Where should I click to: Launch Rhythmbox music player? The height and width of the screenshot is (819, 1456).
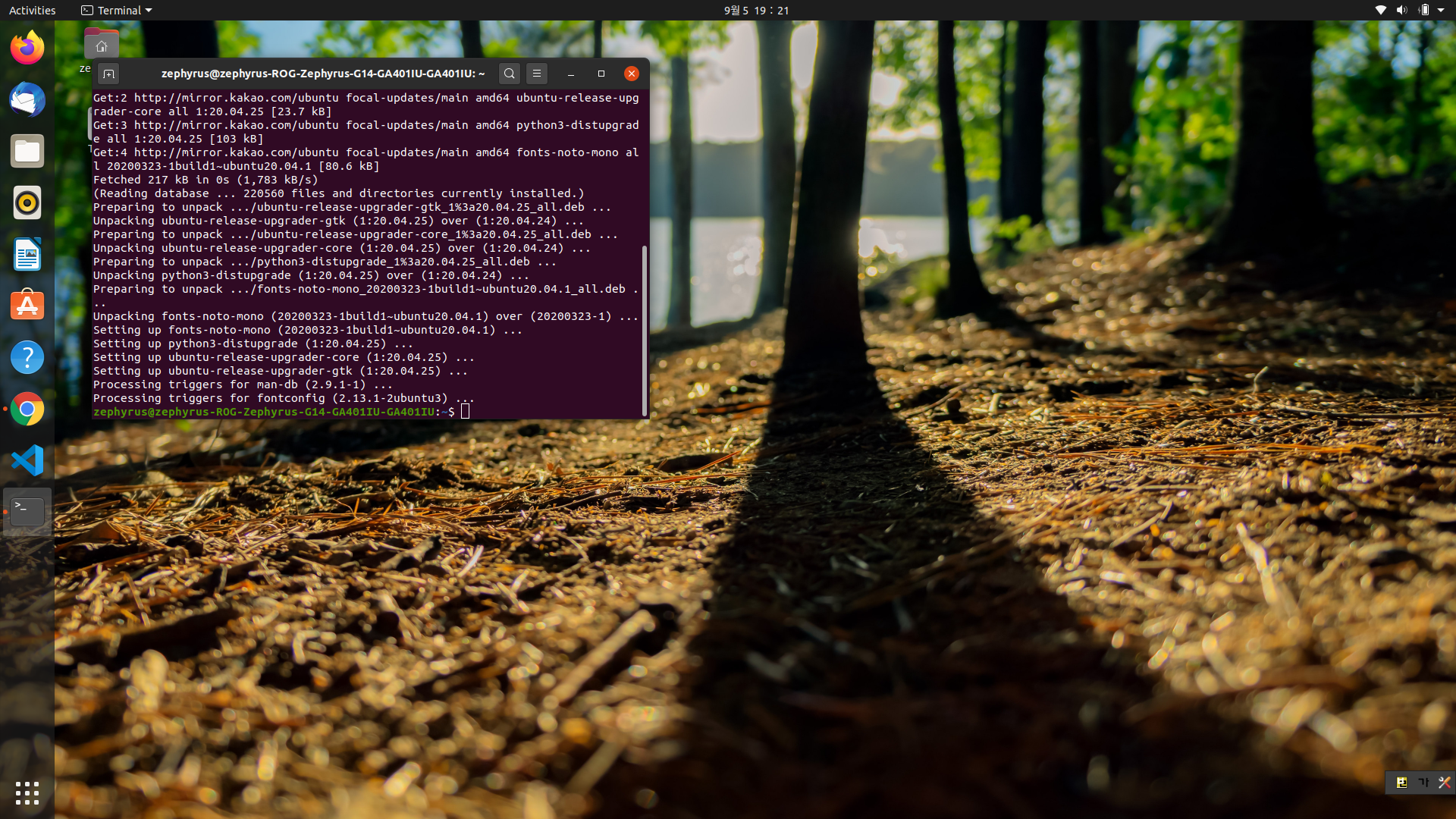pyautogui.click(x=27, y=202)
